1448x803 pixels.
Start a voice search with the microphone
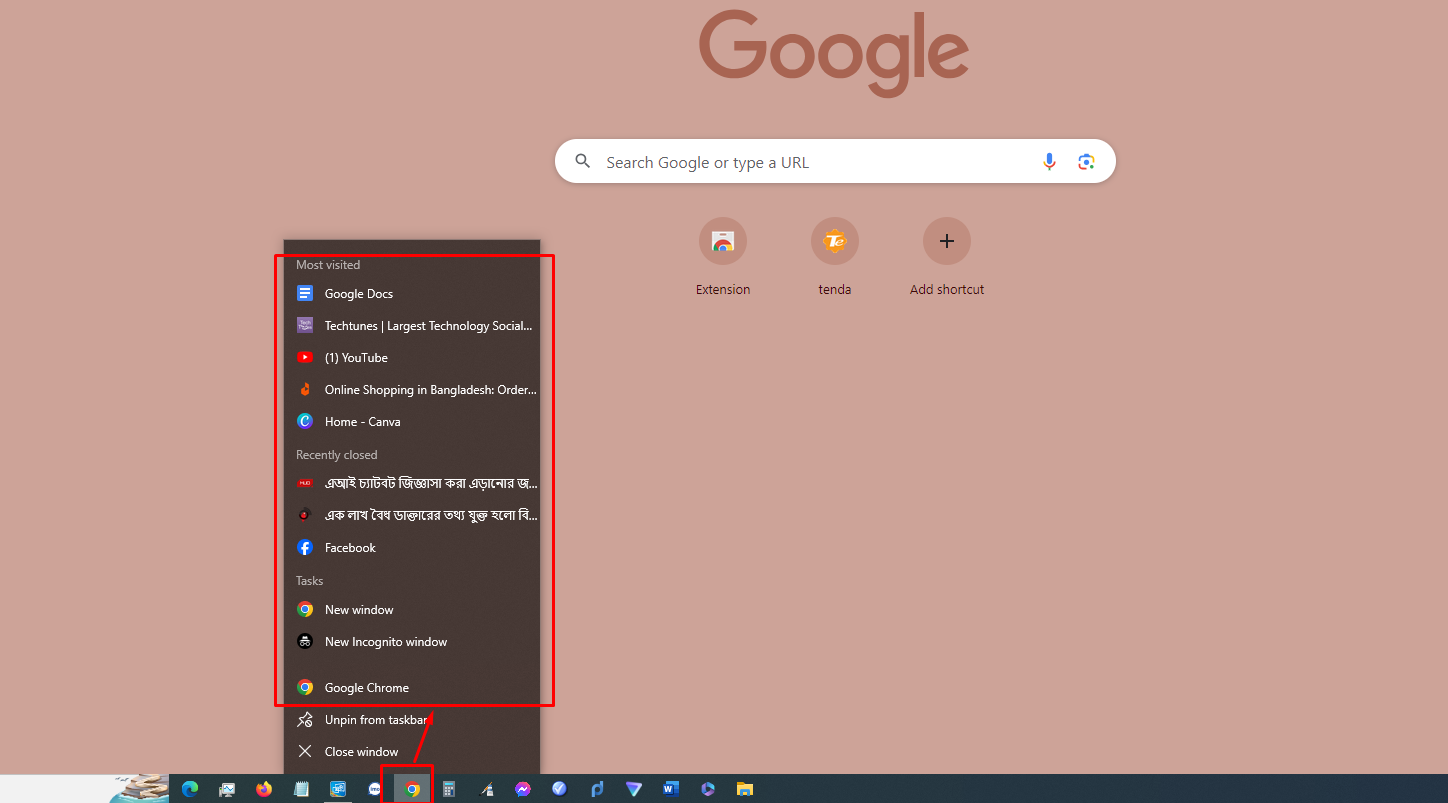pyautogui.click(x=1049, y=162)
